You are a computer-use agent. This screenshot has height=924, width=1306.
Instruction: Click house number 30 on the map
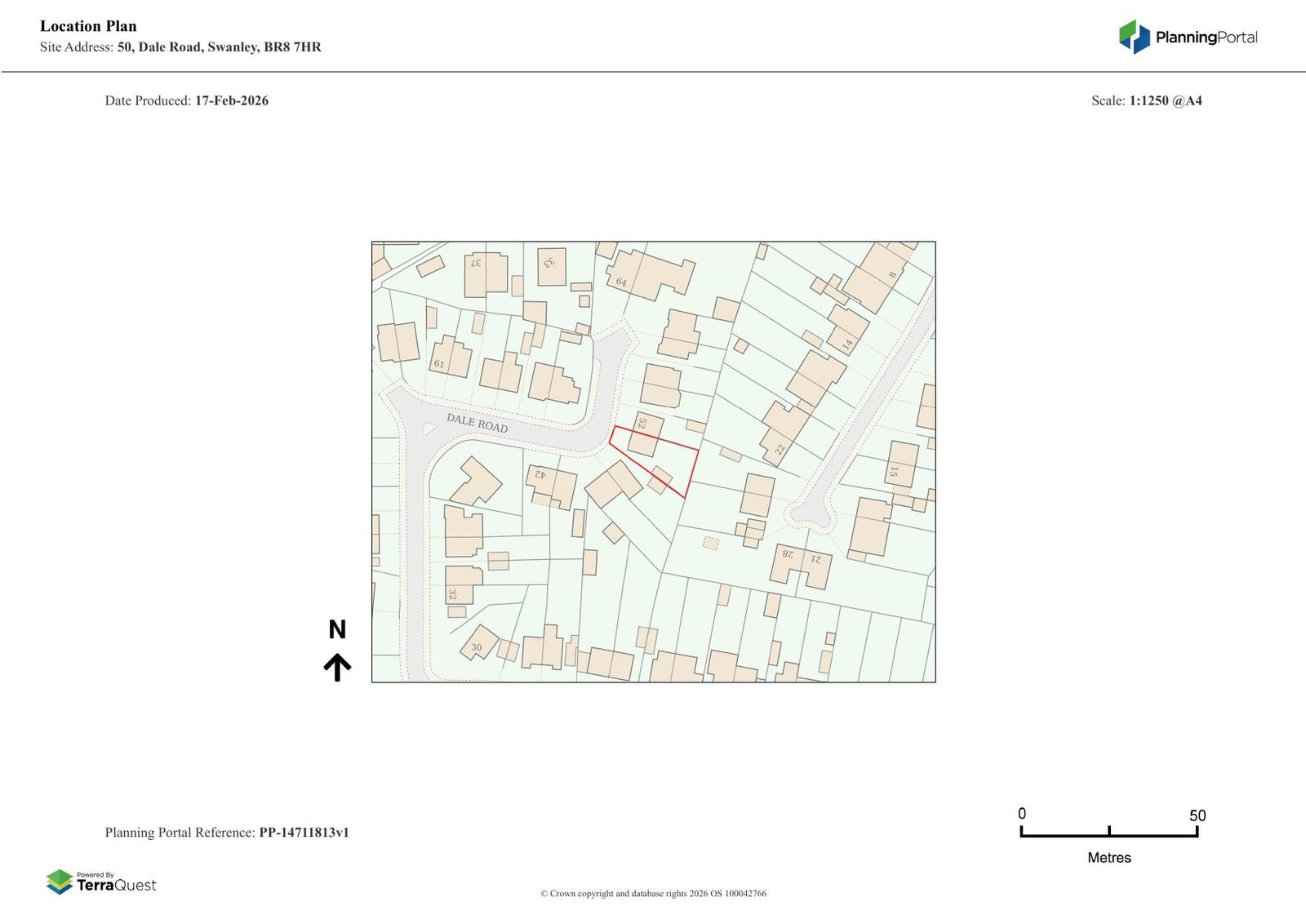476,647
